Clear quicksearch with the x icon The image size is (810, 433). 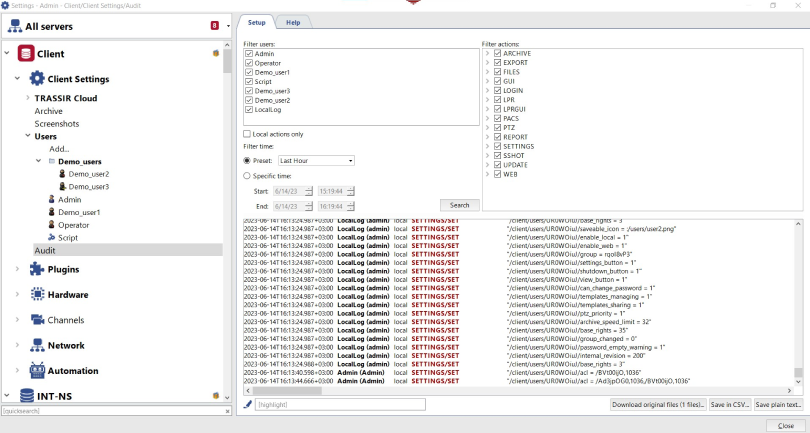pyautogui.click(x=228, y=411)
